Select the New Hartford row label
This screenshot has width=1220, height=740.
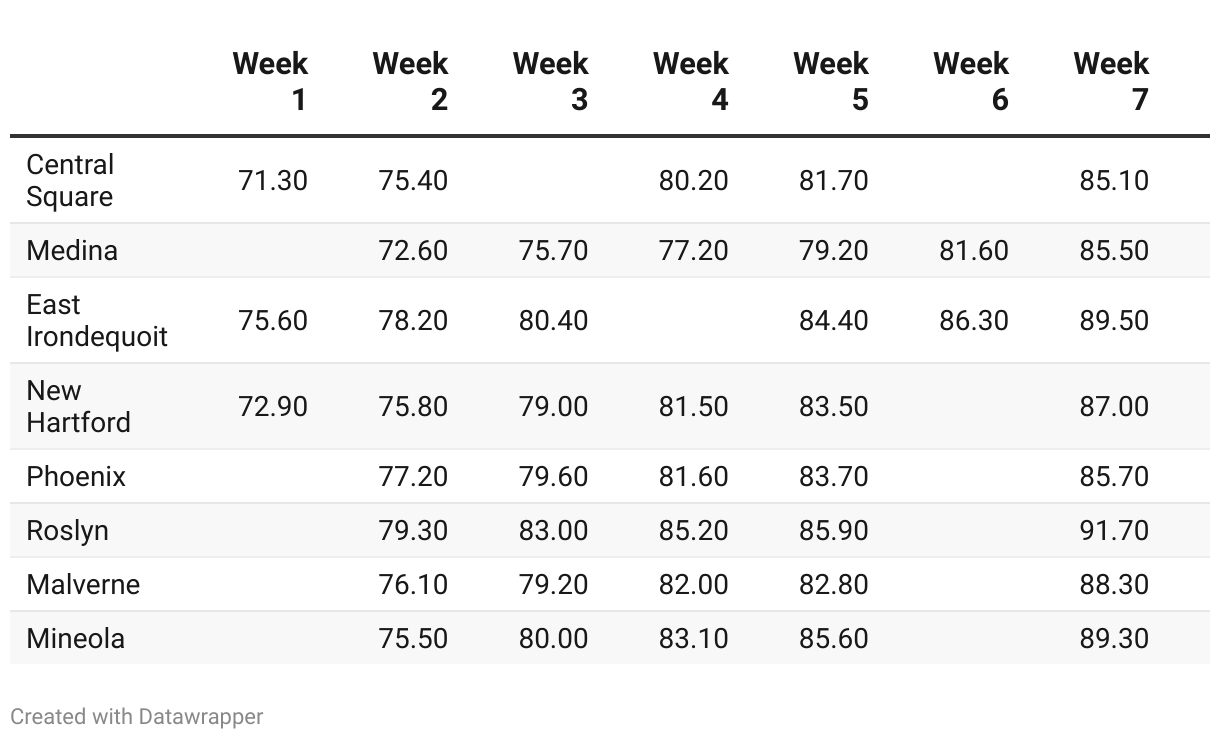[x=78, y=406]
